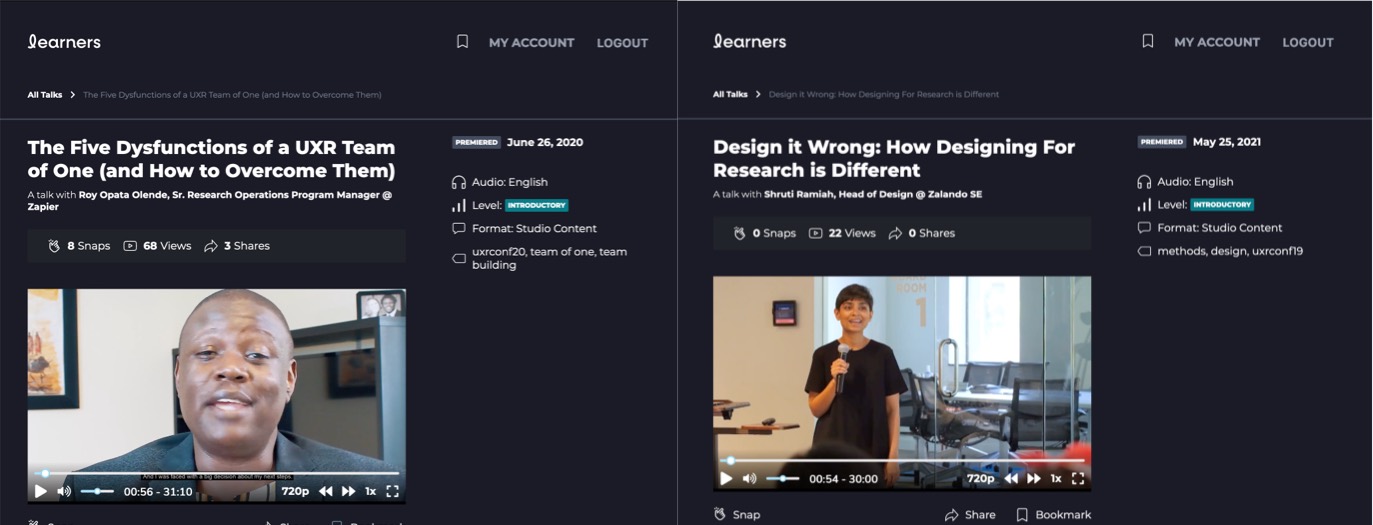
Task: Adjust the volume slider in the Design it Wrong player
Action: pos(782,479)
